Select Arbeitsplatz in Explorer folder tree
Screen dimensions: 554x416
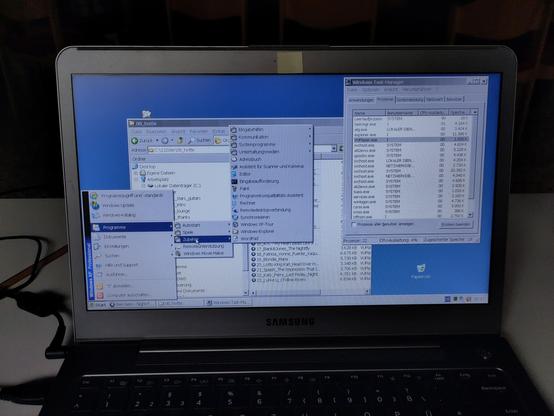158,180
